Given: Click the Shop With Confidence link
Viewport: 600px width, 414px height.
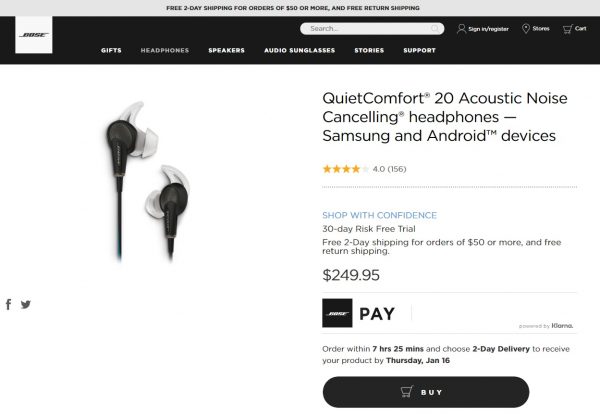Looking at the screenshot, I should tap(379, 215).
